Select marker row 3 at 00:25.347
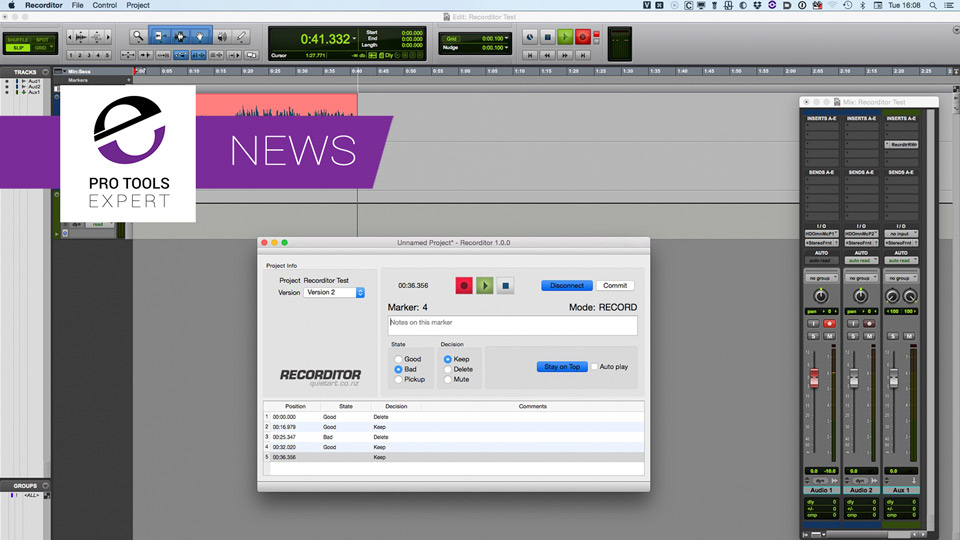This screenshot has width=960, height=540. pyautogui.click(x=454, y=437)
